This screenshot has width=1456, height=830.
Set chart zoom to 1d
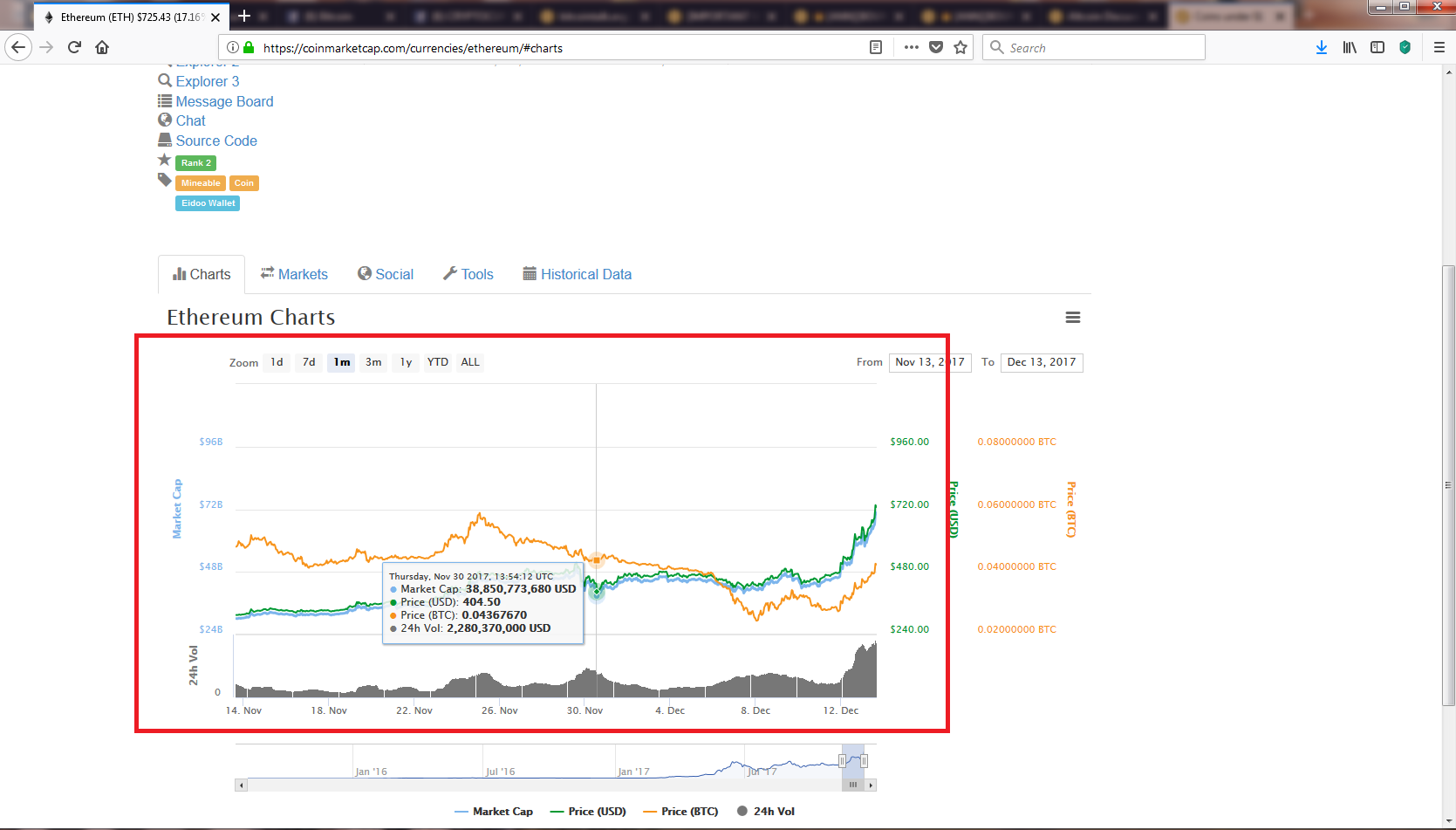pos(277,362)
